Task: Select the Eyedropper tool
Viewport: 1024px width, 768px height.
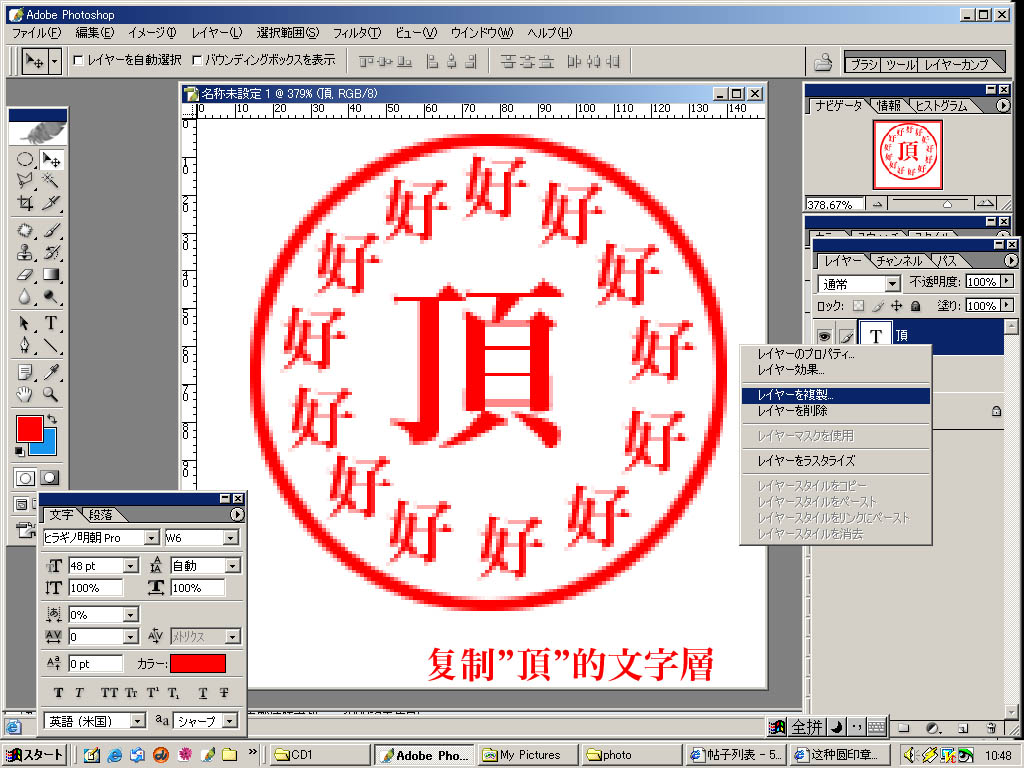Action: pos(51,372)
